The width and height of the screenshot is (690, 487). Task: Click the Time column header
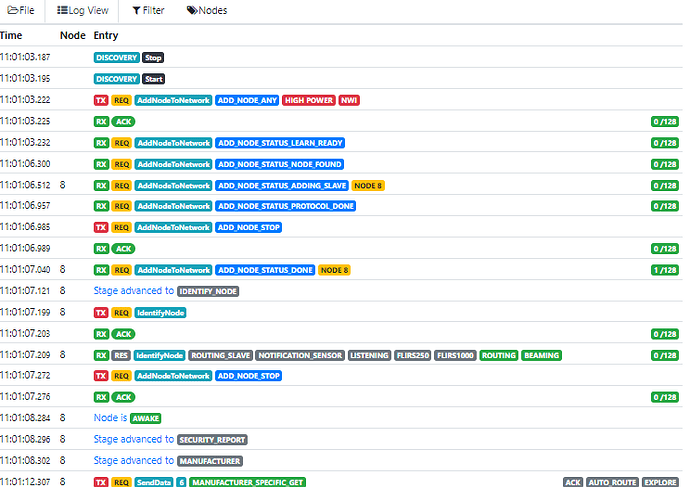coord(11,36)
